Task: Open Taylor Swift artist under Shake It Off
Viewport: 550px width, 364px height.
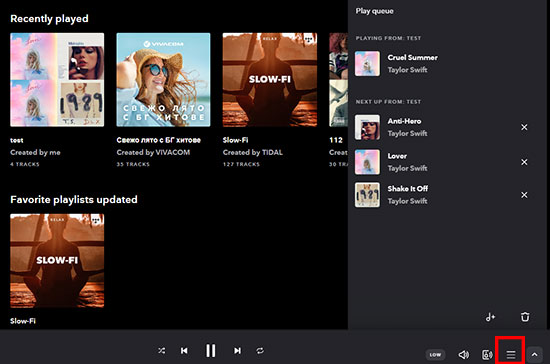Action: pos(407,201)
